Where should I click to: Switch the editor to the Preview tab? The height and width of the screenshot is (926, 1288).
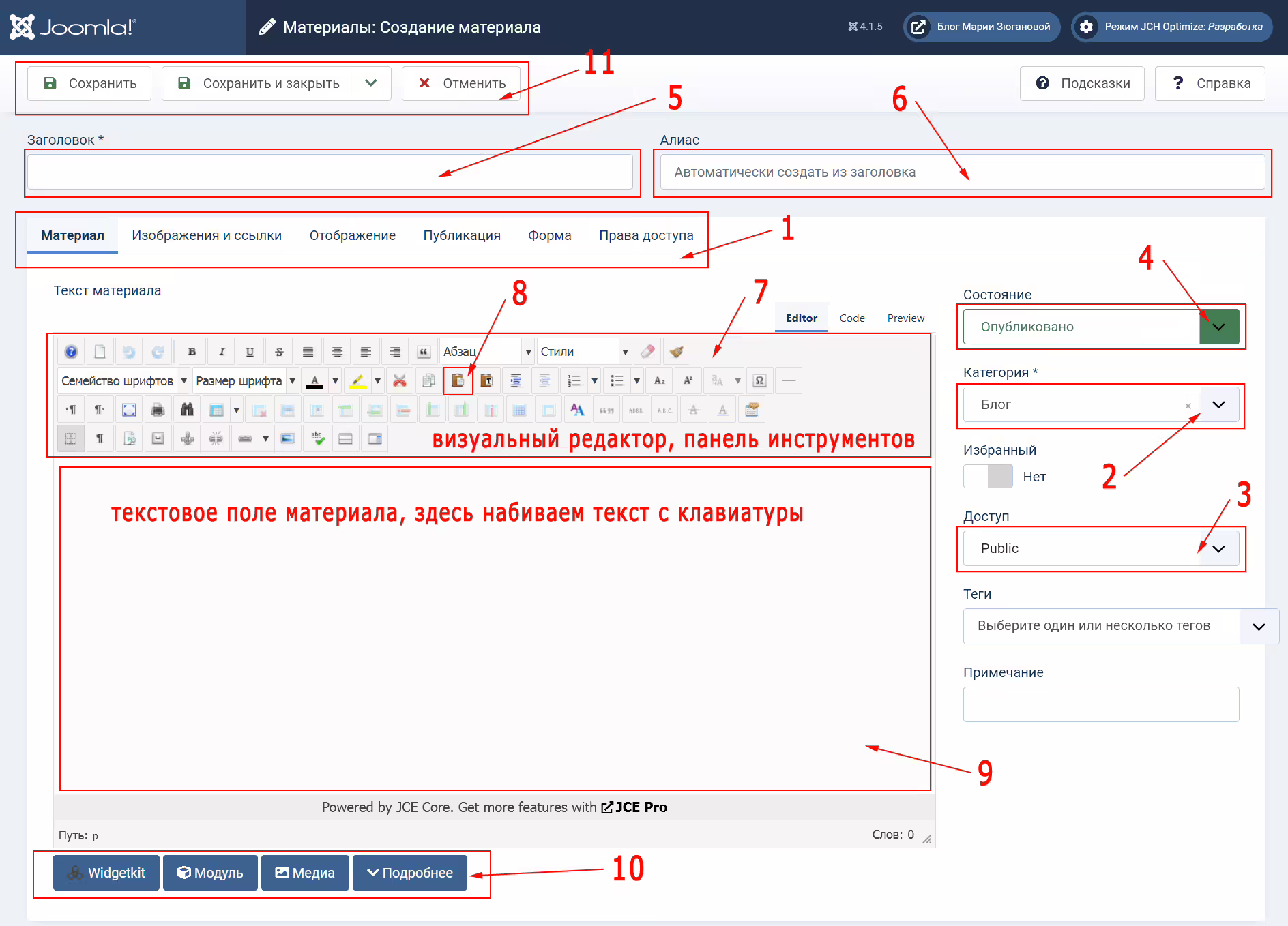tap(905, 318)
